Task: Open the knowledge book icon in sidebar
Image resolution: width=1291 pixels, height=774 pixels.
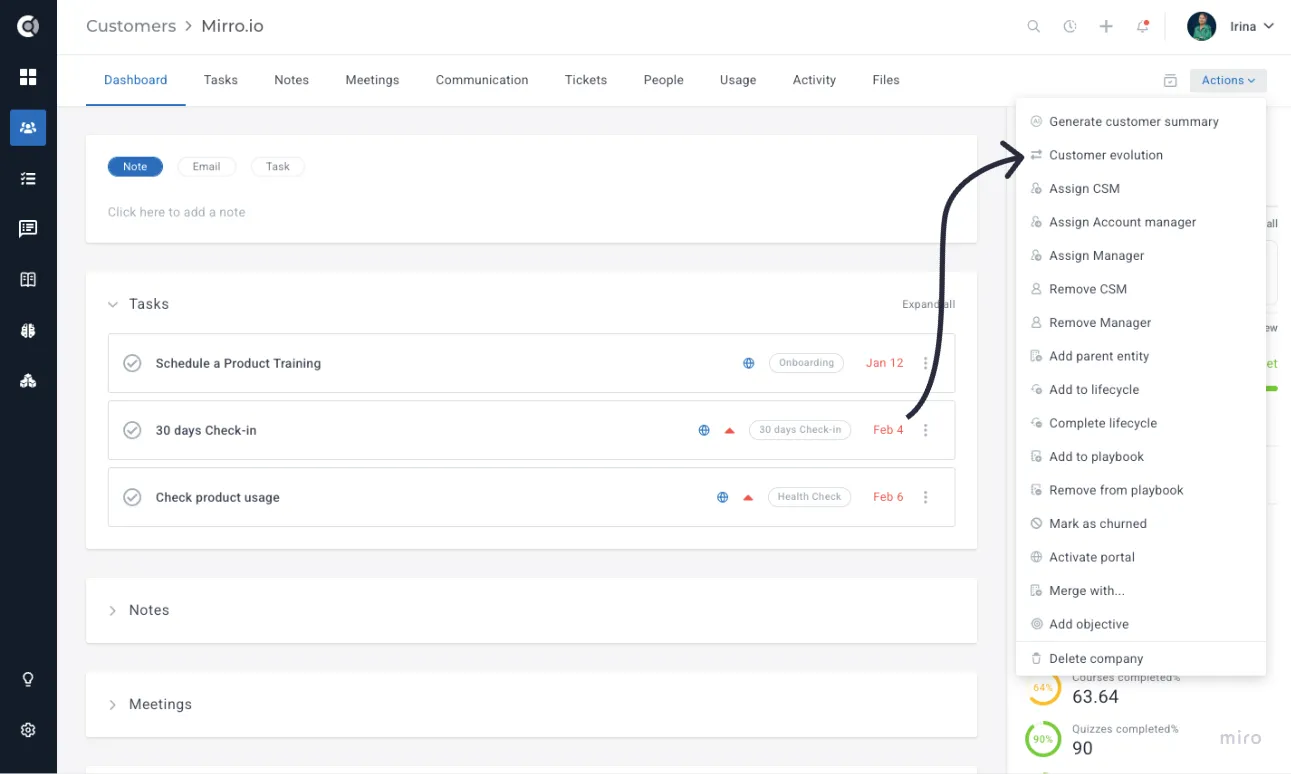Action: pos(28,280)
